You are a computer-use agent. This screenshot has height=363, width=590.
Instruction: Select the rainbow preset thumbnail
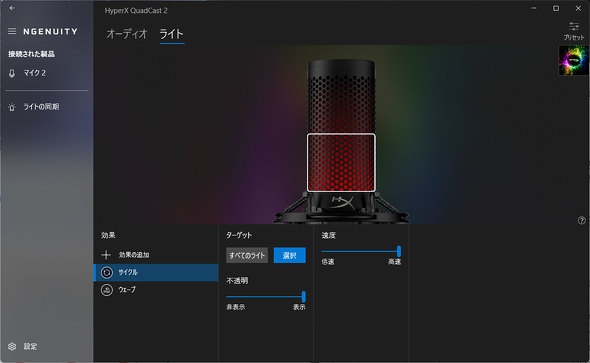573,60
